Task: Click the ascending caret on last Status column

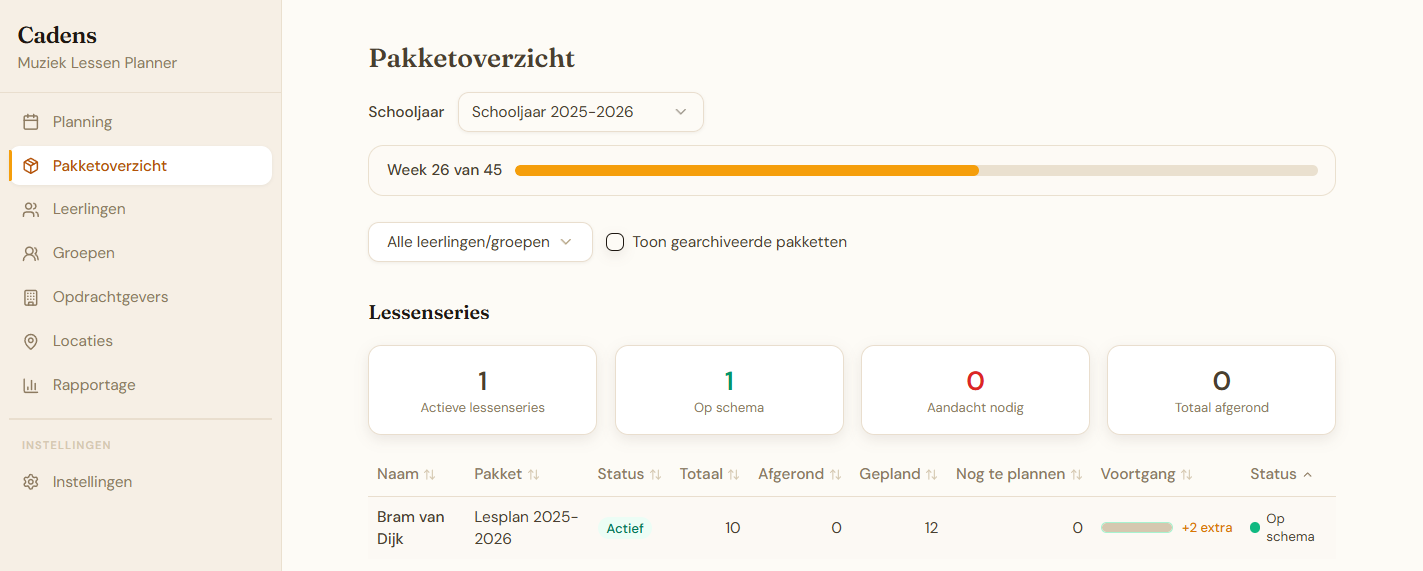Action: pos(1308,474)
